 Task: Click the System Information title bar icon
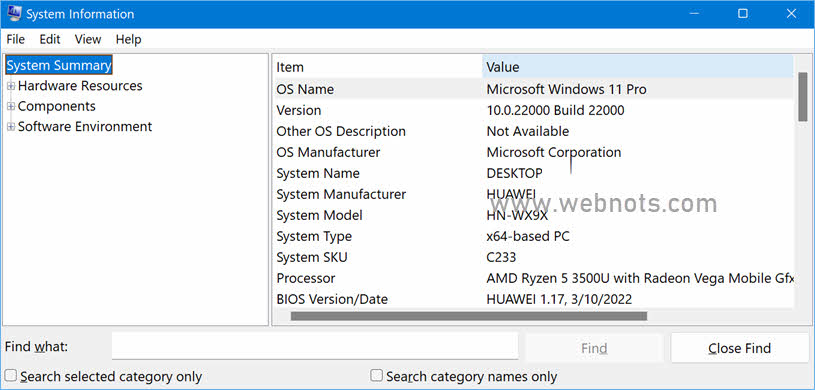coord(14,14)
